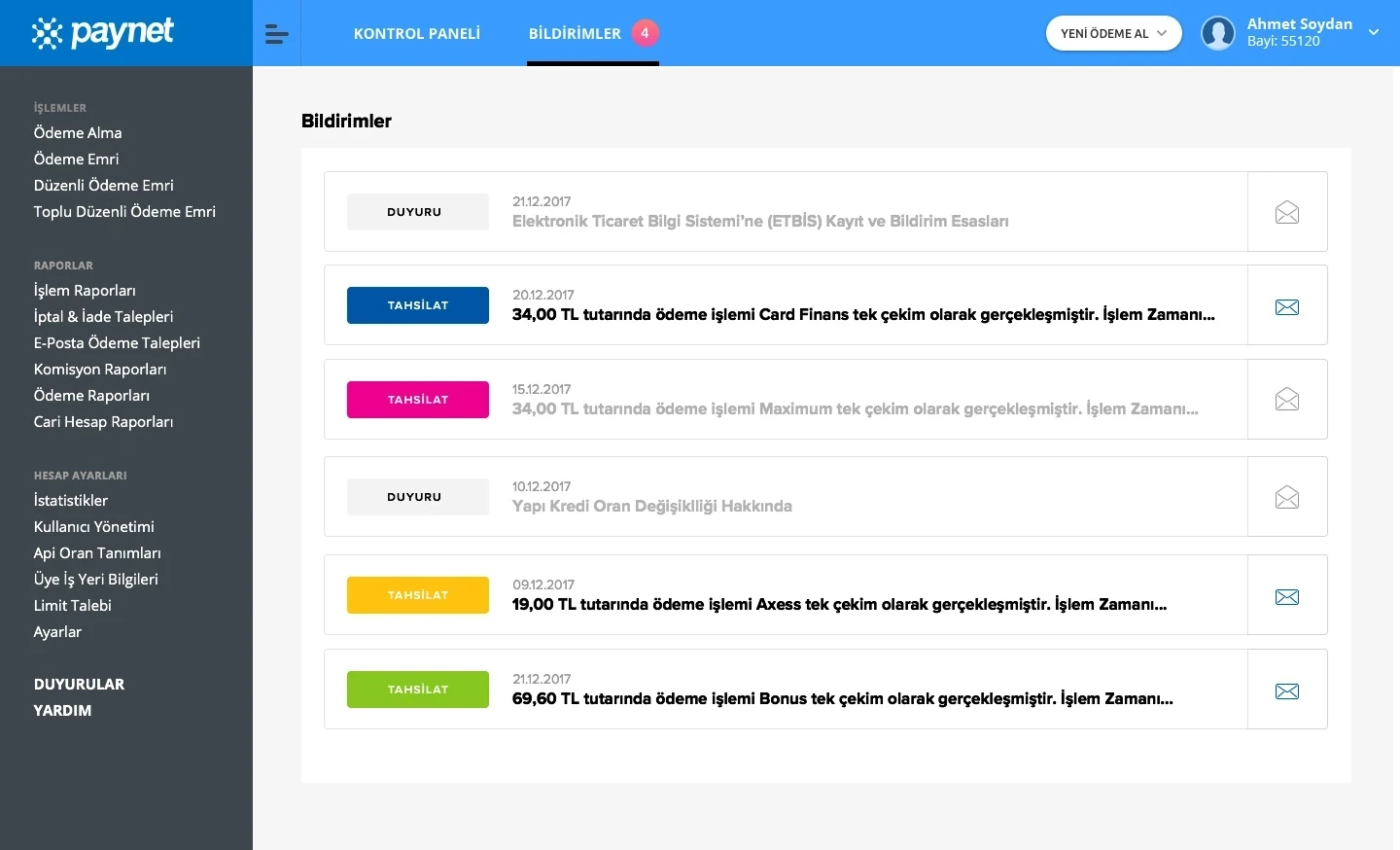Click the blue TAHSİLAT tag for Card Finans

pyautogui.click(x=418, y=305)
